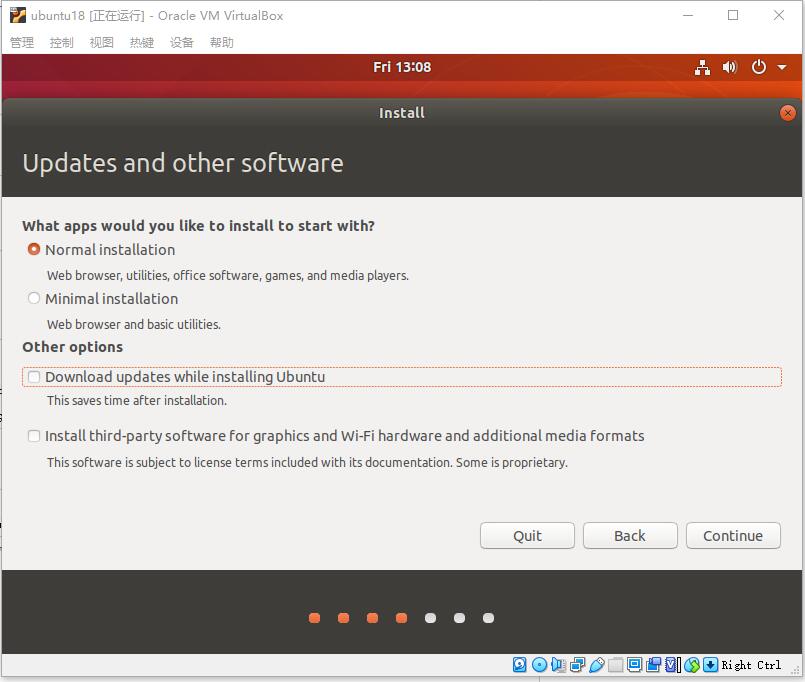This screenshot has height=682, width=805.
Task: Click the 'Other options' heading
Action: coord(72,347)
